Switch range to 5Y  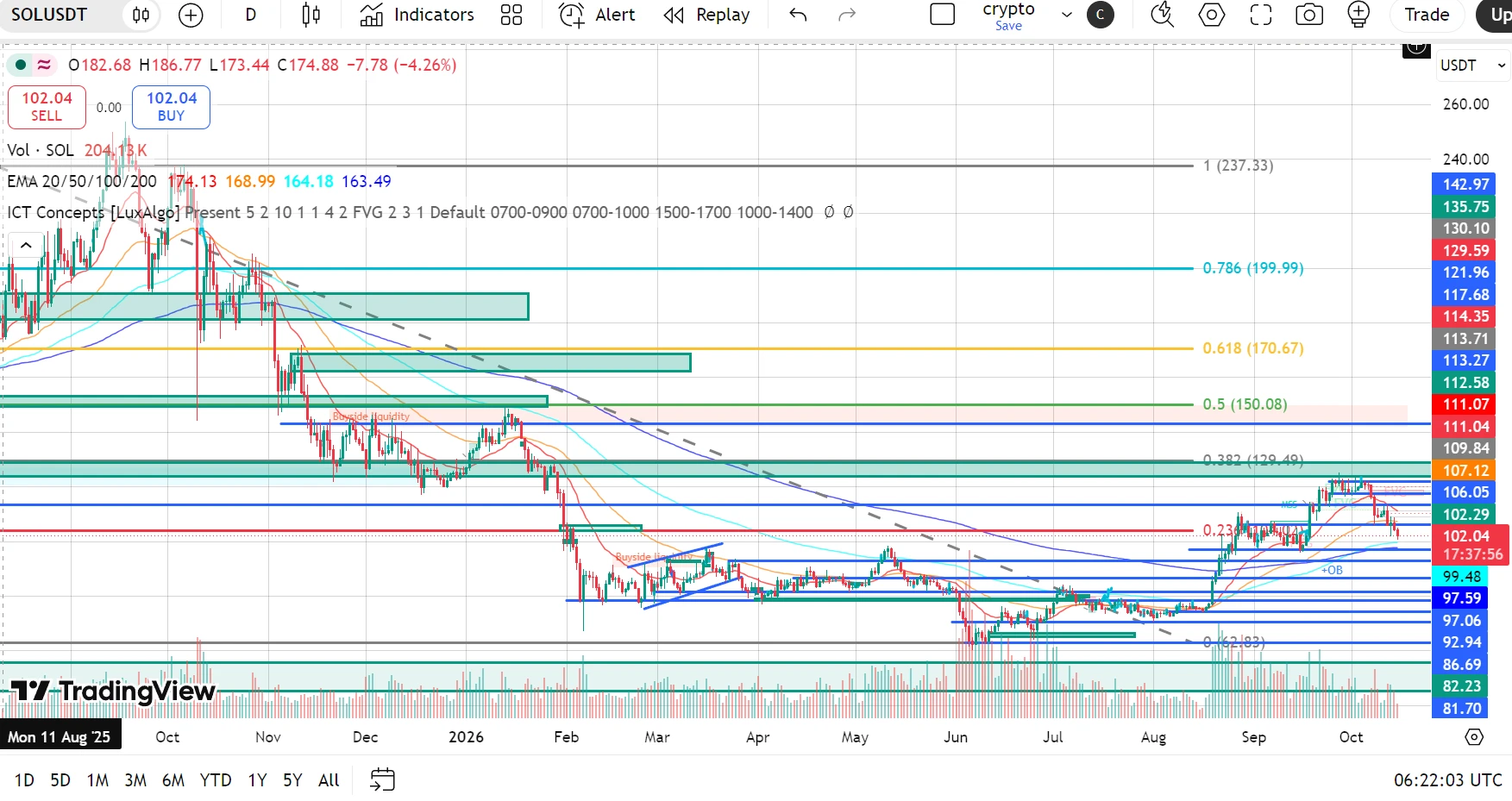(292, 780)
